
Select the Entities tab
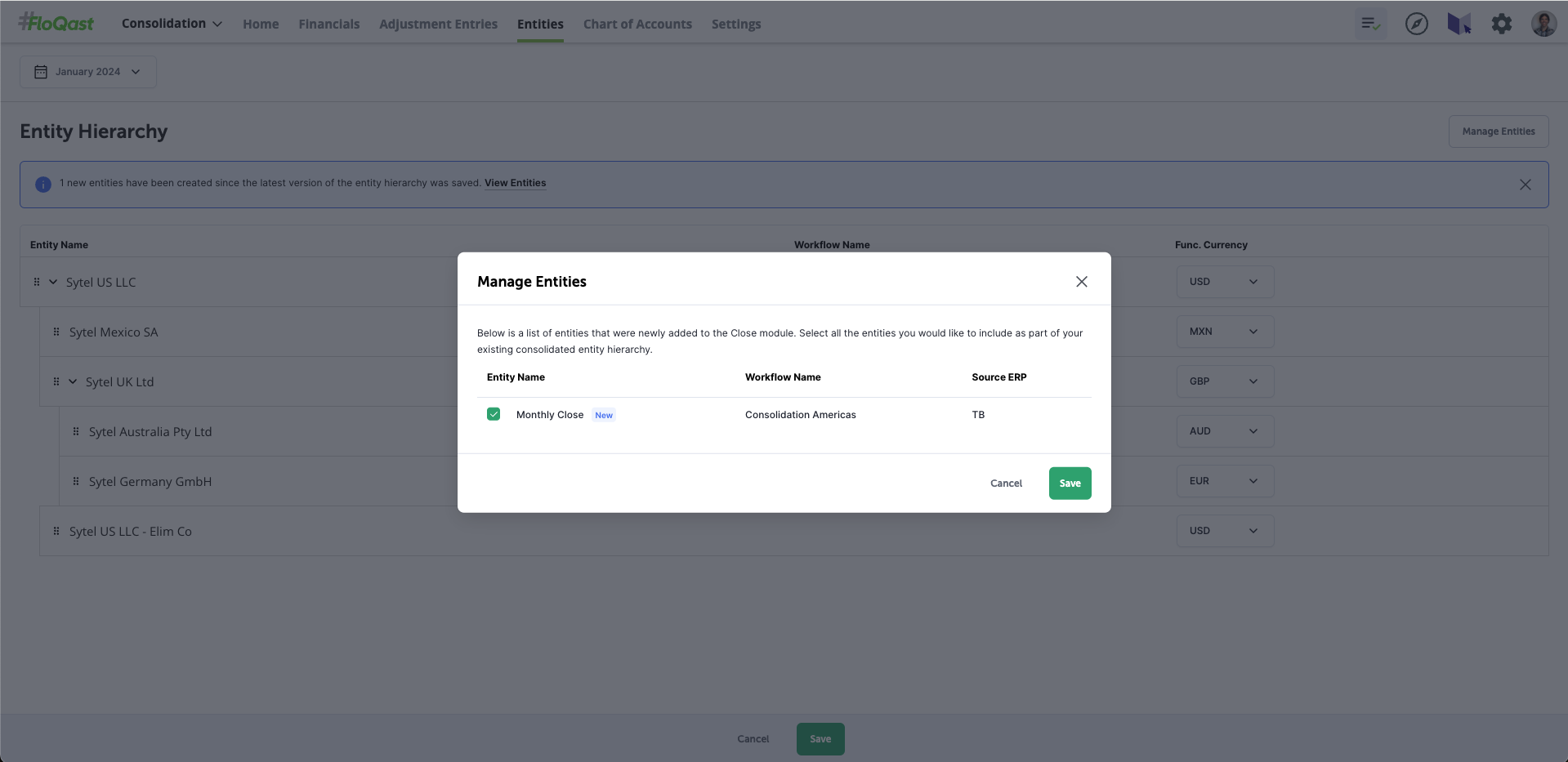point(540,25)
